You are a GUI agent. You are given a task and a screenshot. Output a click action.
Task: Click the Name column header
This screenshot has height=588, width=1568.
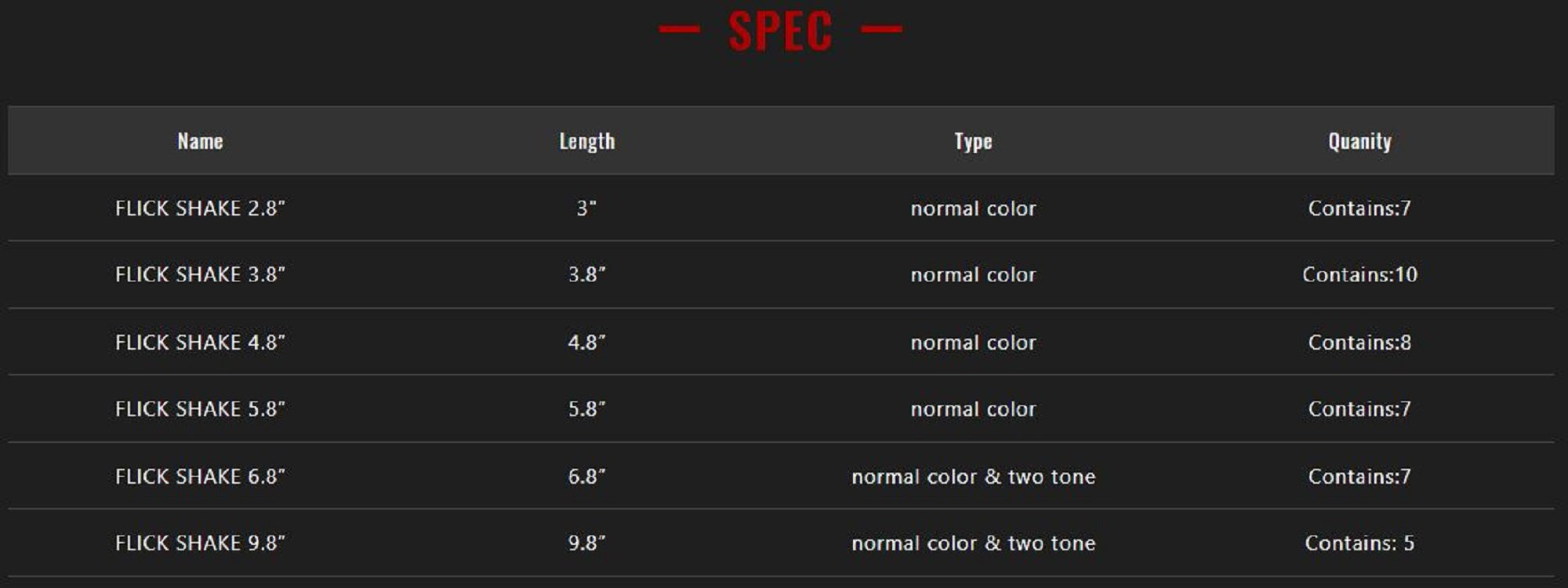point(200,141)
